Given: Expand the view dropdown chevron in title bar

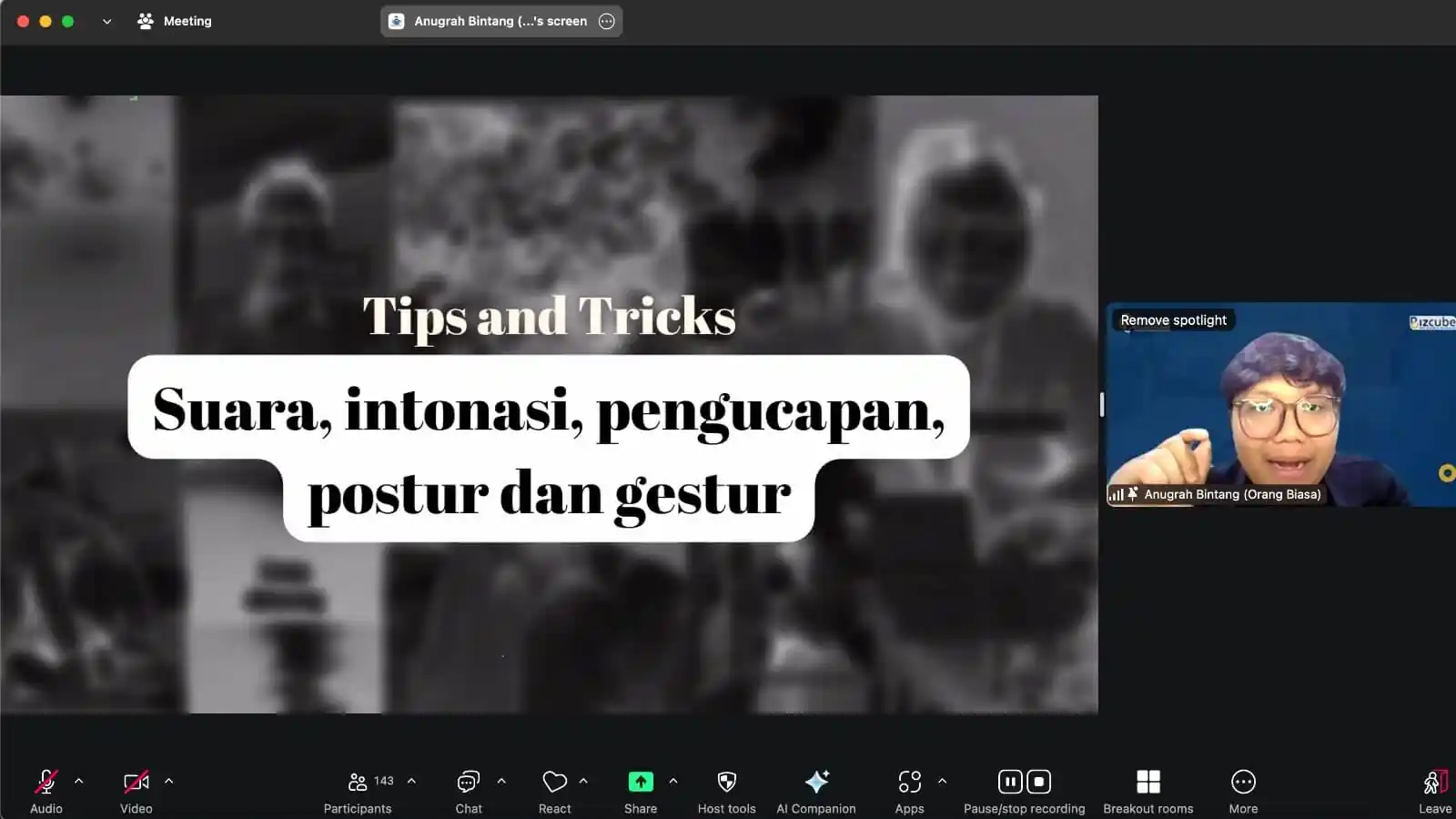Looking at the screenshot, I should pyautogui.click(x=106, y=21).
